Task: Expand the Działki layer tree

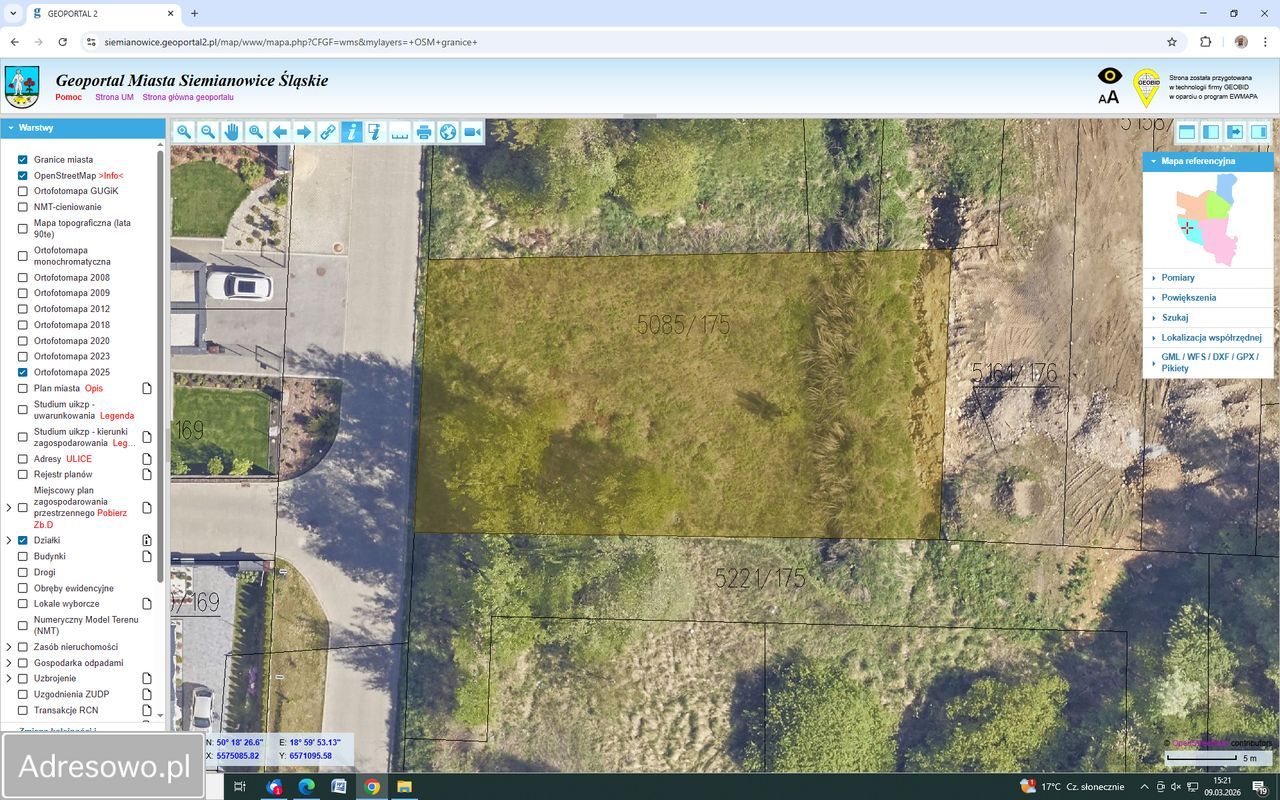Action: (x=9, y=541)
